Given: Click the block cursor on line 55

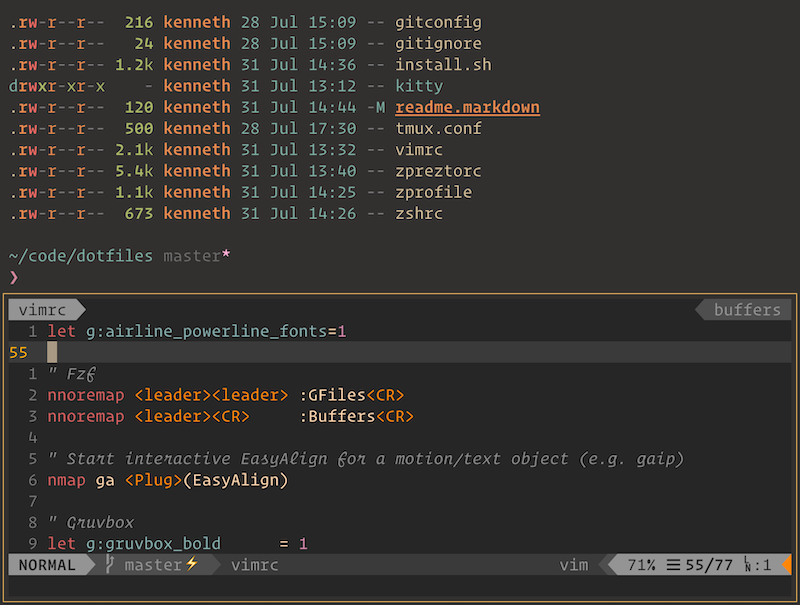Looking at the screenshot, I should pos(52,352).
